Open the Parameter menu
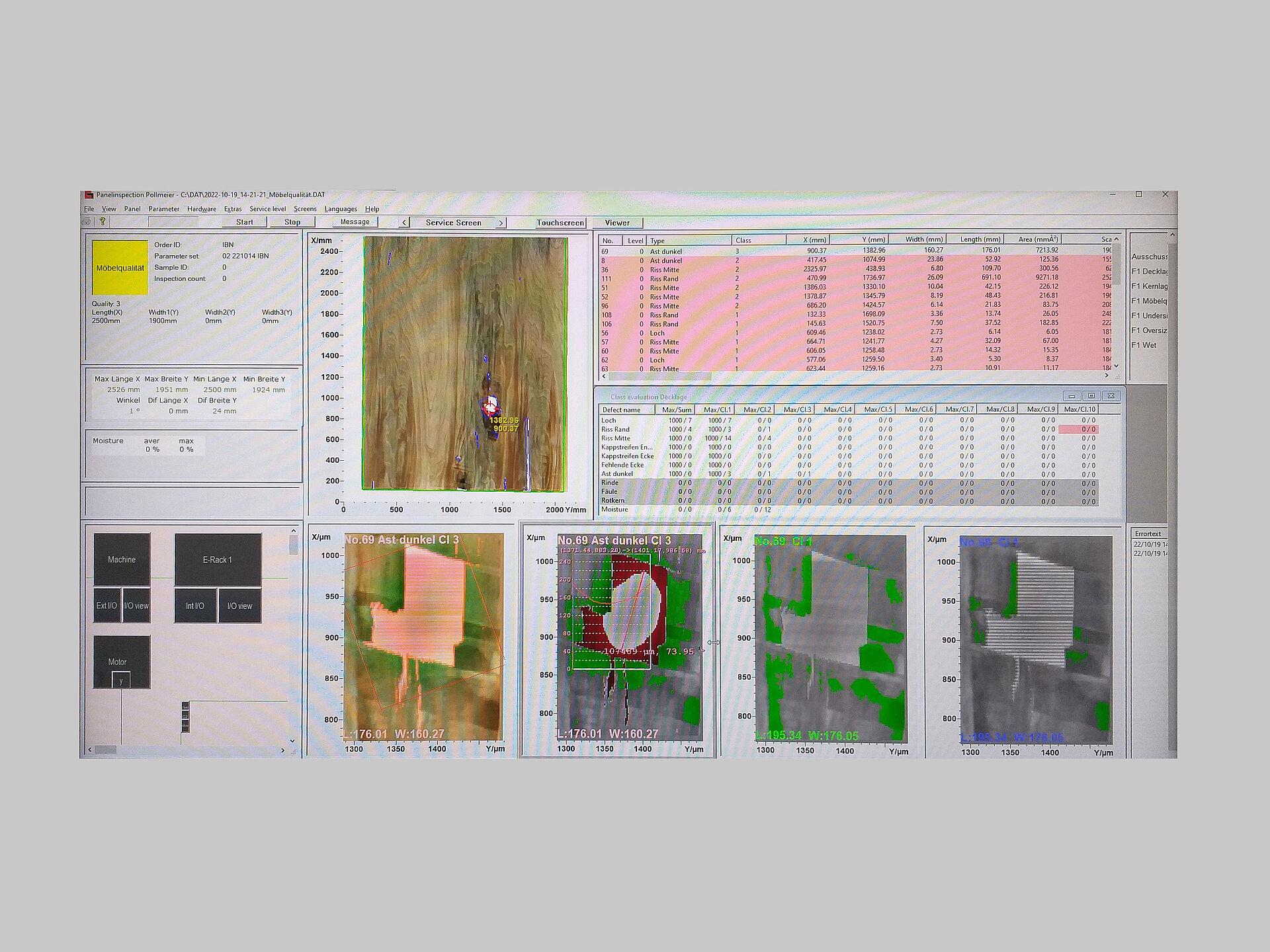This screenshot has height=952, width=1270. click(163, 209)
